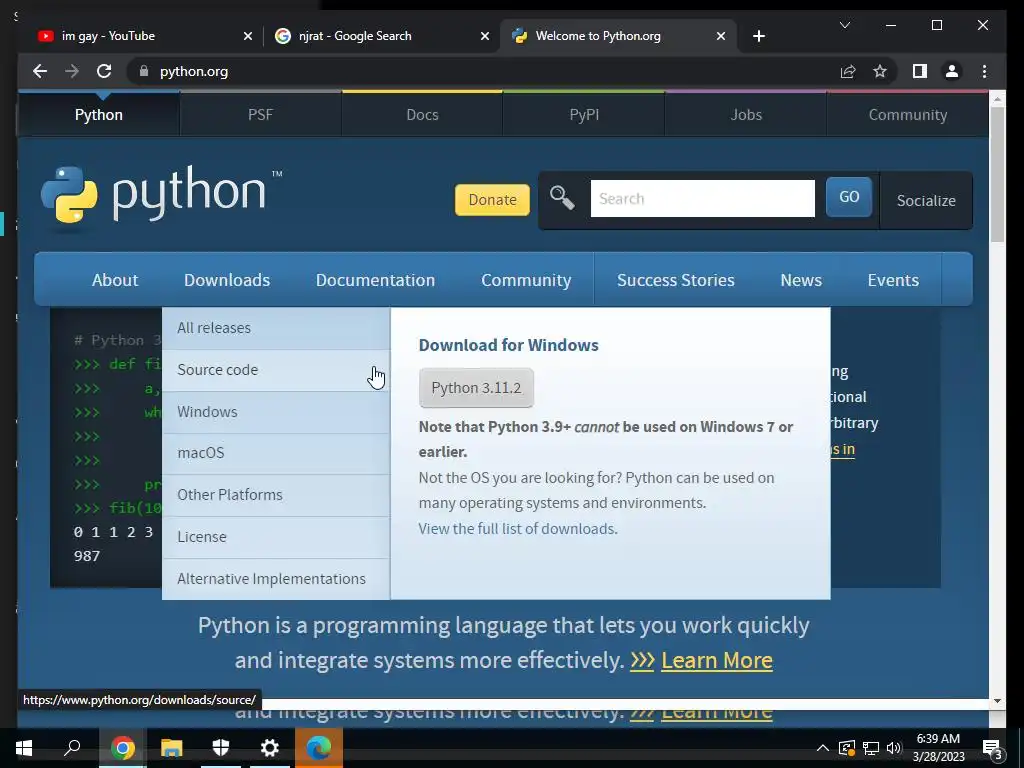This screenshot has width=1024, height=768.
Task: Choose License in Downloads menu
Action: point(276,536)
